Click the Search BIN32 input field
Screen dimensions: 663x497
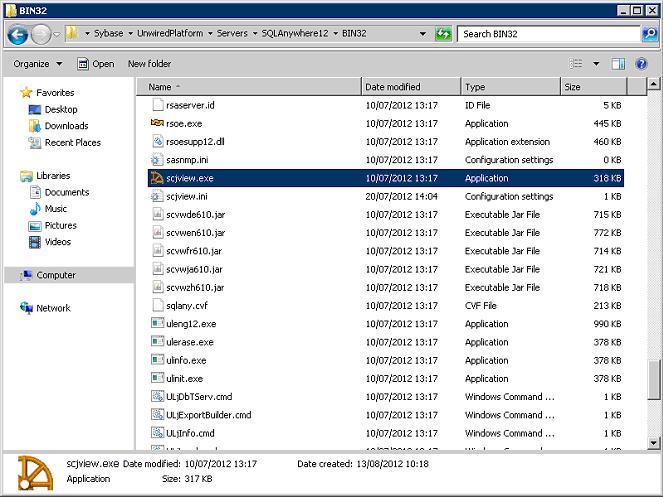point(548,34)
